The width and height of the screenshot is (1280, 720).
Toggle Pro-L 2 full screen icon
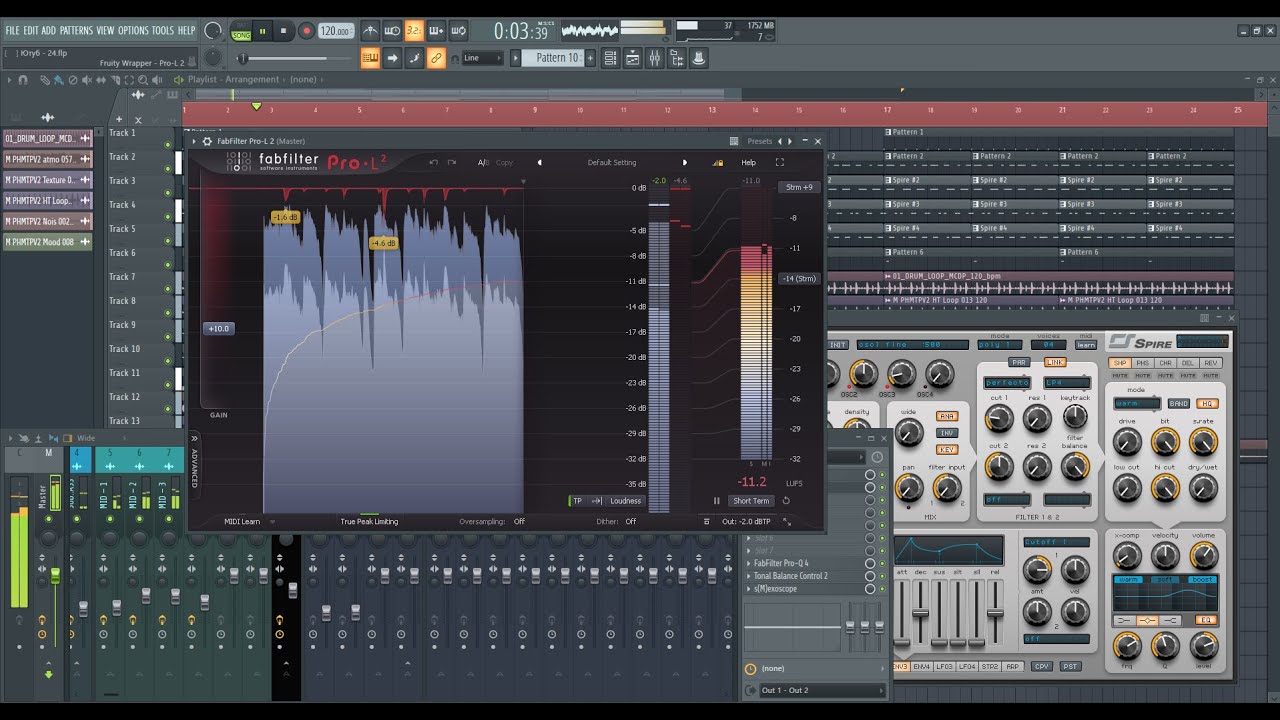pos(780,162)
